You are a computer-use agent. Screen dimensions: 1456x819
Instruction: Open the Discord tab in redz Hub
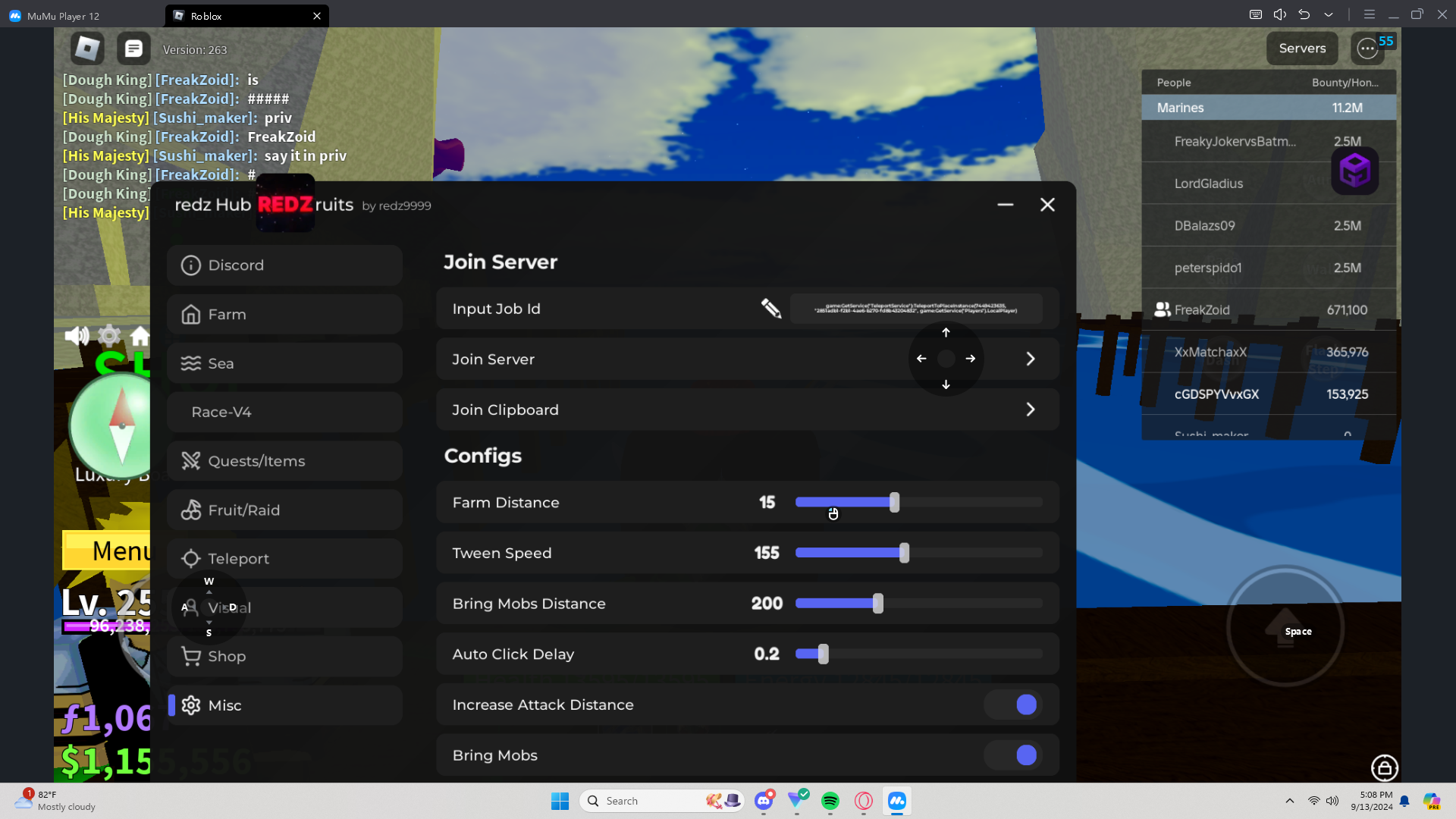[x=284, y=265]
